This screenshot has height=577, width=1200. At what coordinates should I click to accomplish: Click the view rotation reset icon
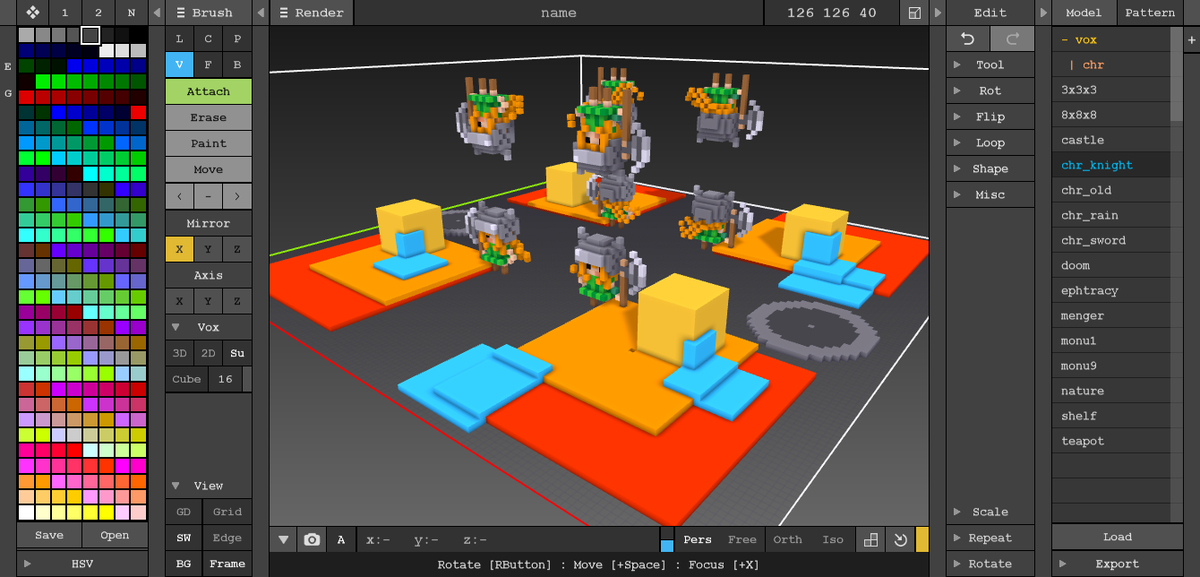point(899,539)
